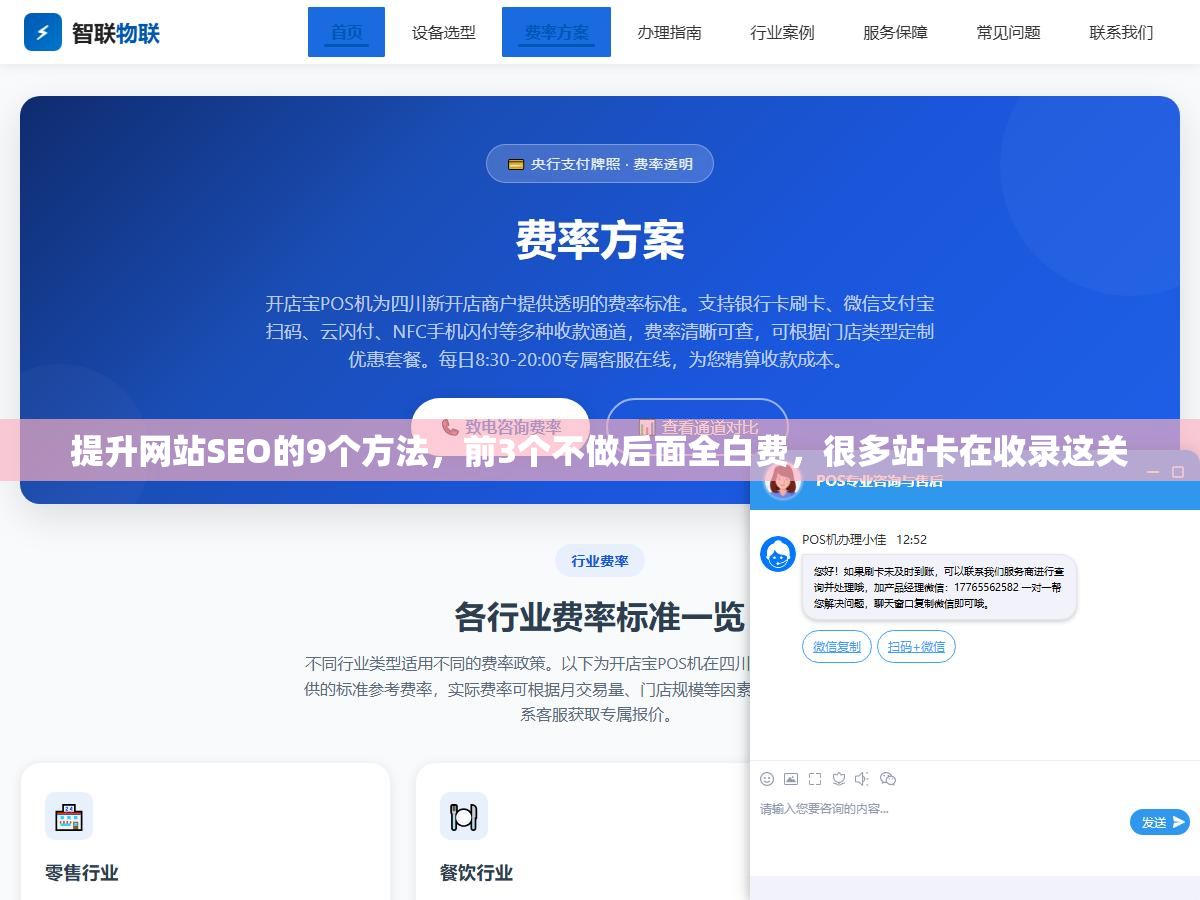The height and width of the screenshot is (900, 1200).
Task: Click the 查看通道对比 hero button
Action: 697,426
